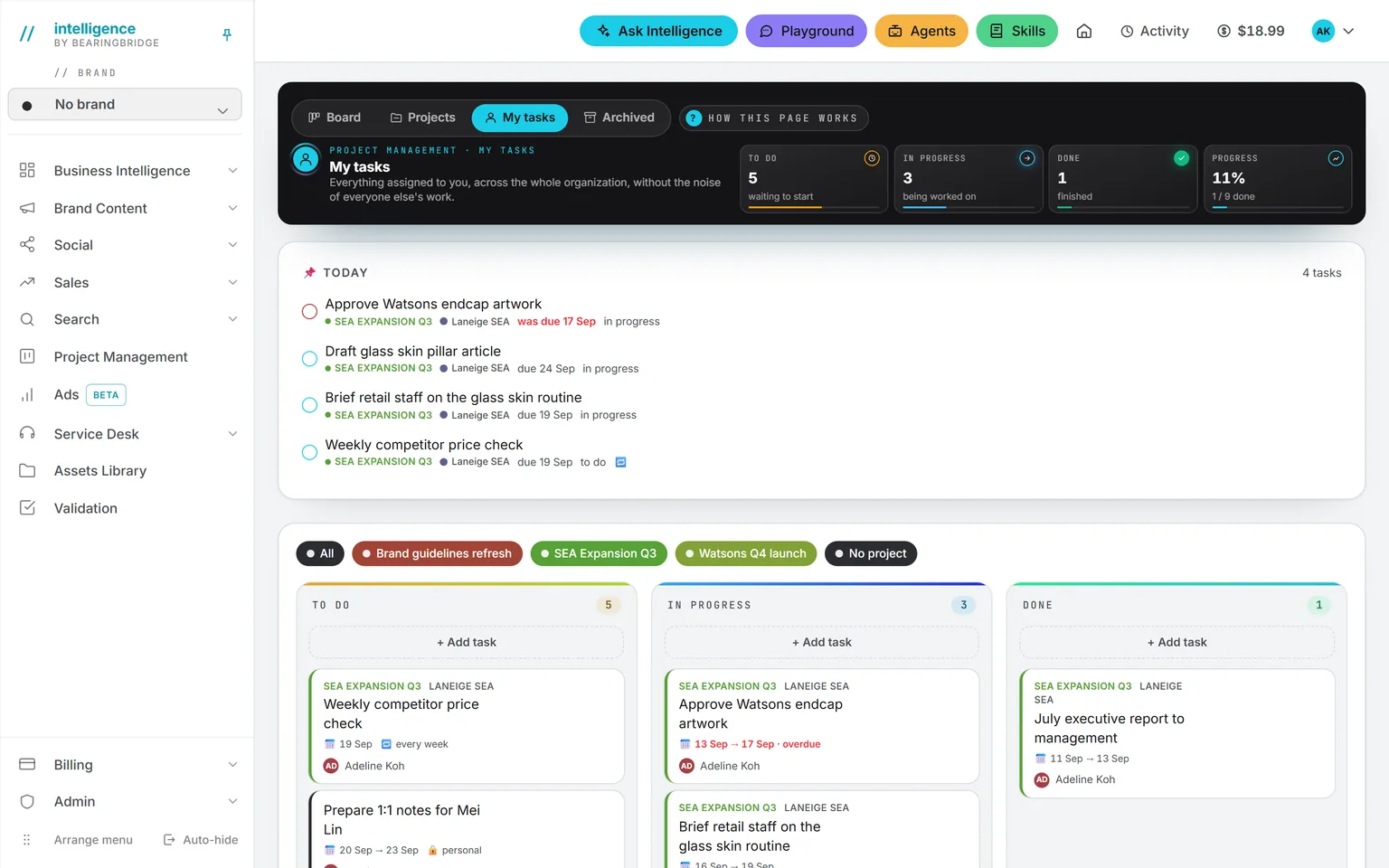Click the pin sidebar icon
Screen dimensions: 1389x868
pos(227,34)
